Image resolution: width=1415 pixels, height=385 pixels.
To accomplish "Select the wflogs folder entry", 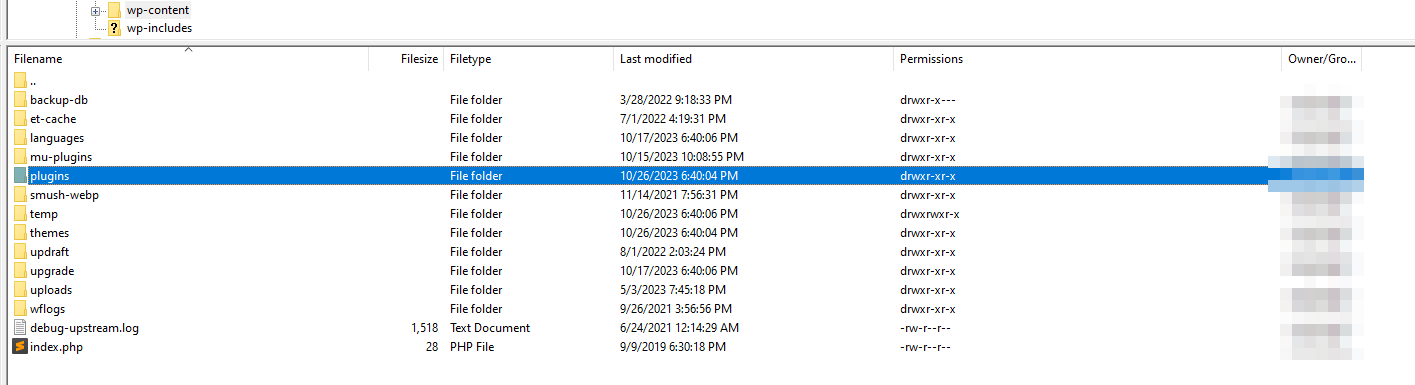I will tap(47, 309).
